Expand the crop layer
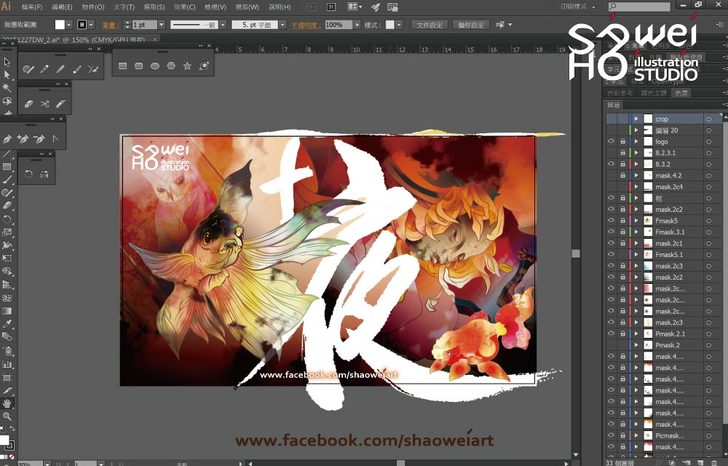Screen dimensions: 728x466 point(635,119)
